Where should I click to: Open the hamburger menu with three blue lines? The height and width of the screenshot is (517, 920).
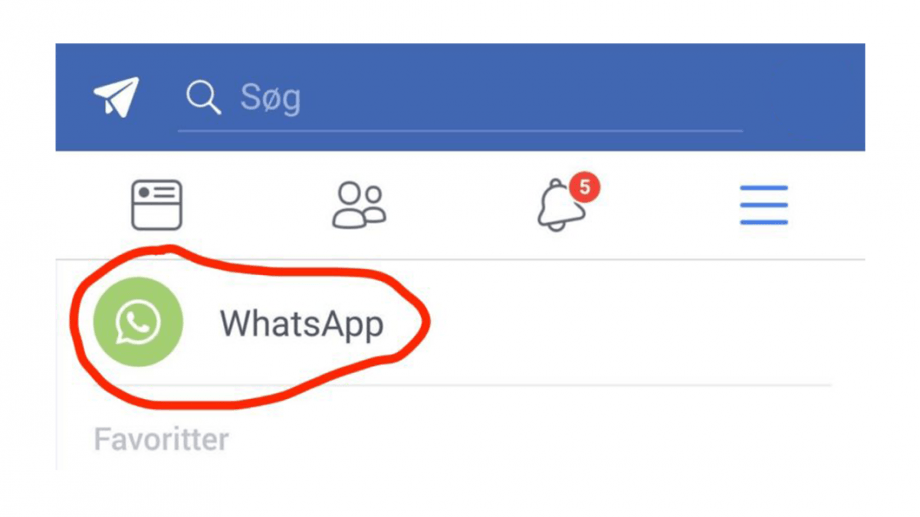click(x=763, y=205)
